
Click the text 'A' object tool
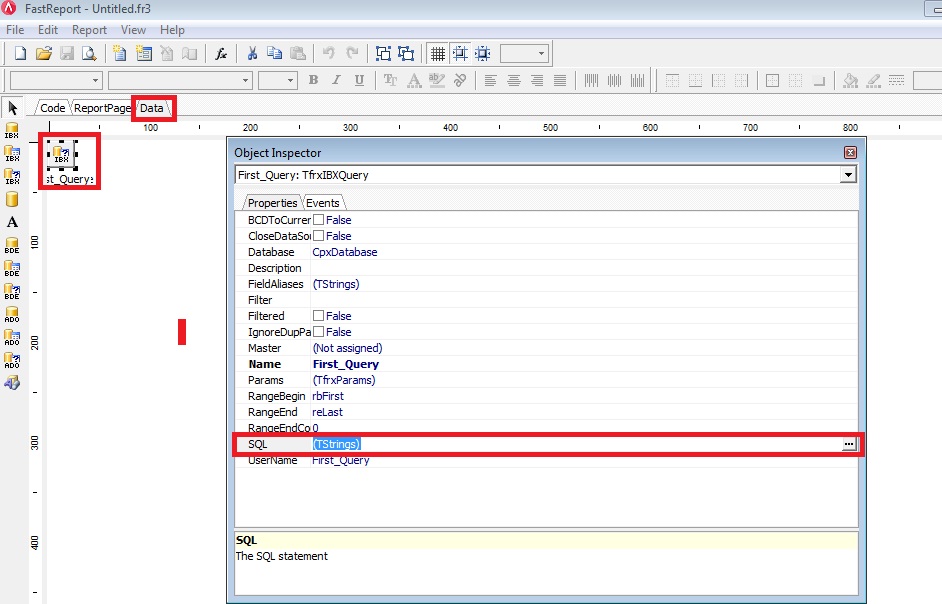point(12,222)
